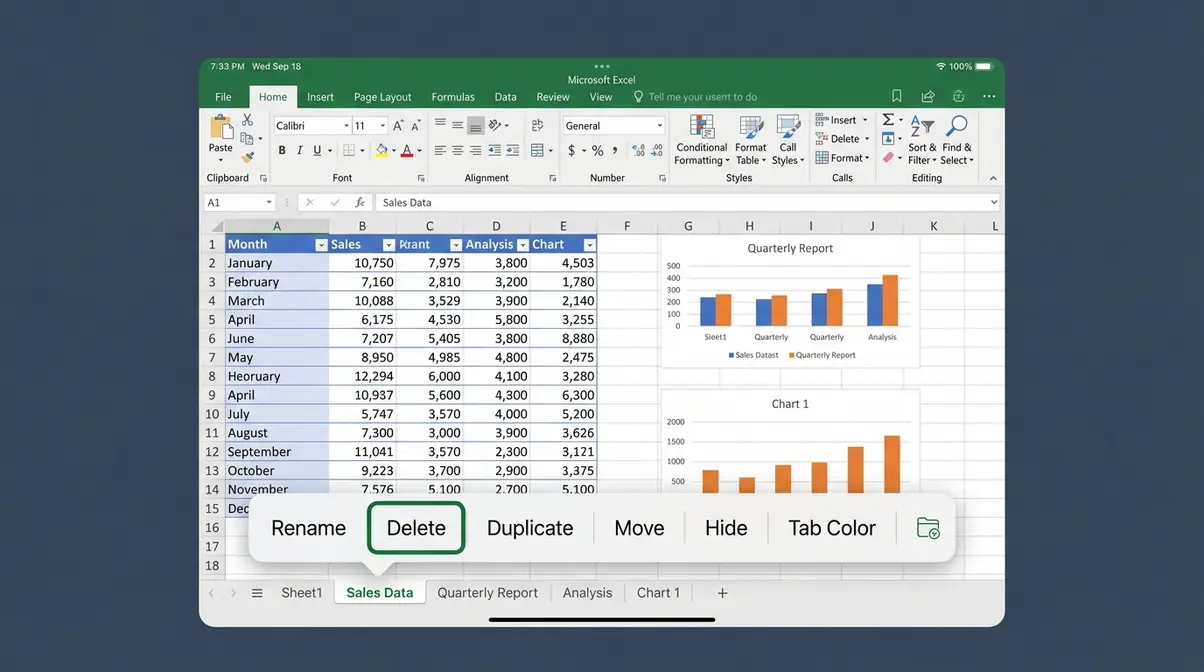1204x672 pixels.
Task: Click the folder icon in sheet popup menu
Action: point(927,528)
